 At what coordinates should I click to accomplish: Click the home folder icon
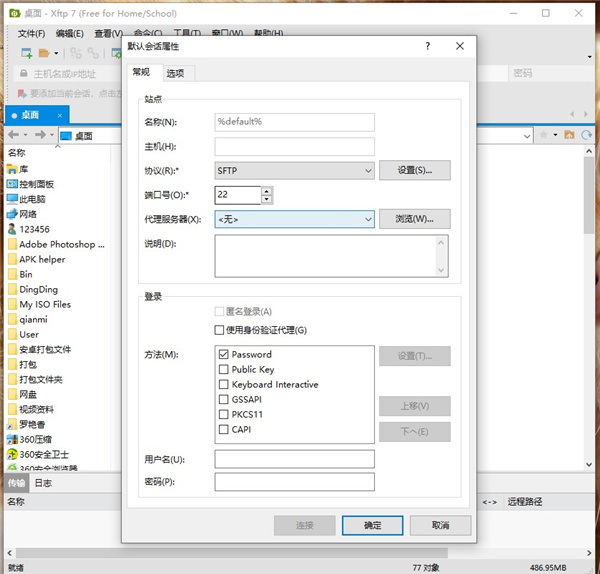569,135
